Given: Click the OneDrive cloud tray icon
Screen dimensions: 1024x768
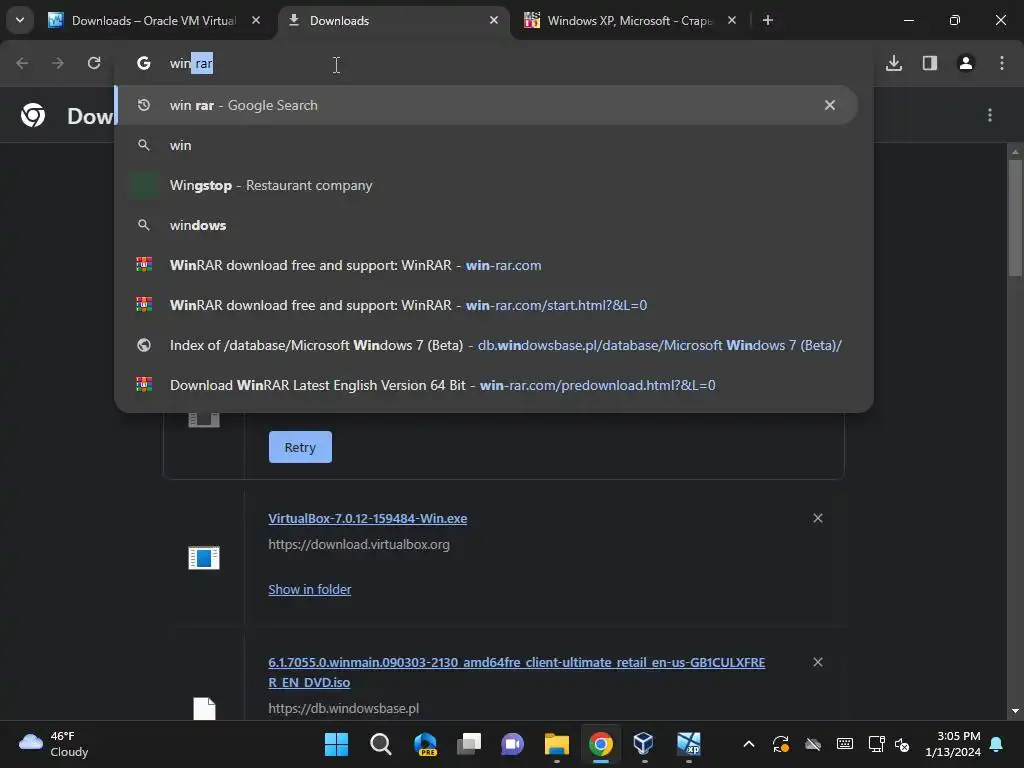Looking at the screenshot, I should coord(813,744).
